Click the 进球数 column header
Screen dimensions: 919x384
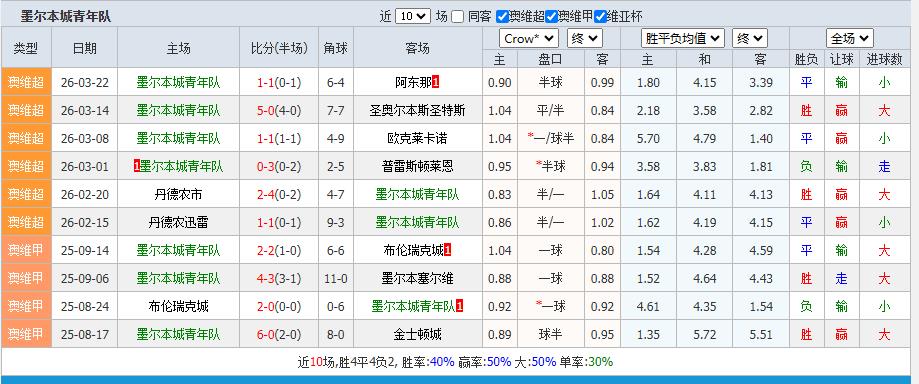(884, 59)
